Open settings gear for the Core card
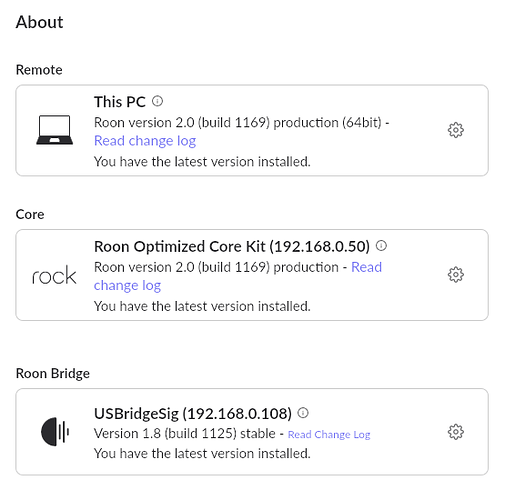This screenshot has height=500, width=514. tap(456, 275)
